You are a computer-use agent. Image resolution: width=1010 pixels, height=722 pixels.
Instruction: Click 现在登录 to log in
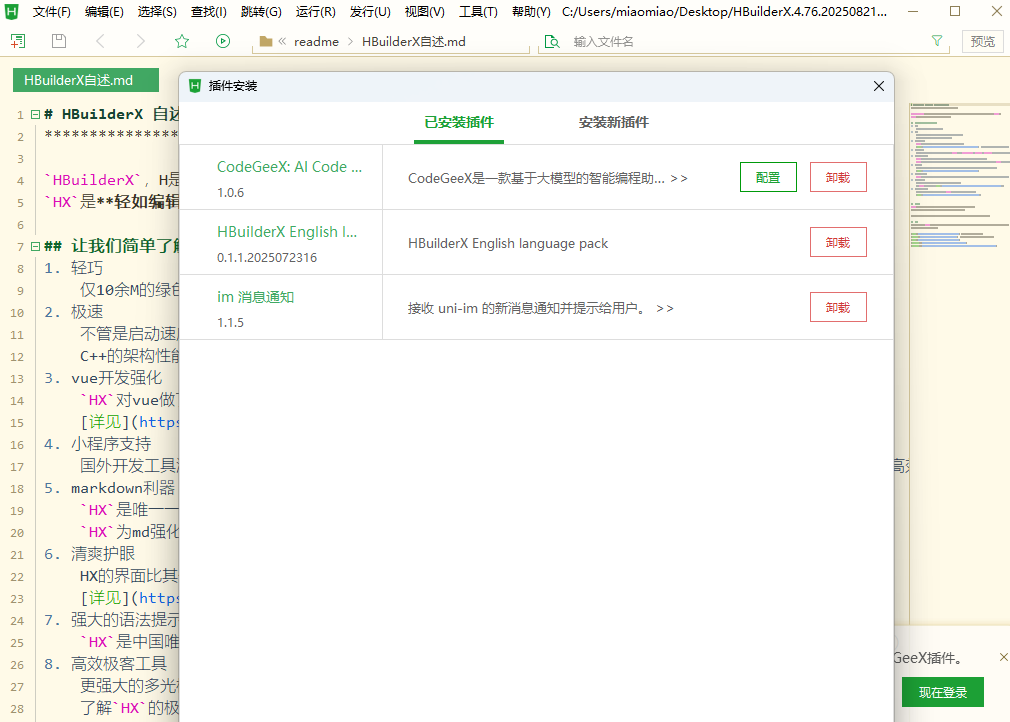point(941,691)
